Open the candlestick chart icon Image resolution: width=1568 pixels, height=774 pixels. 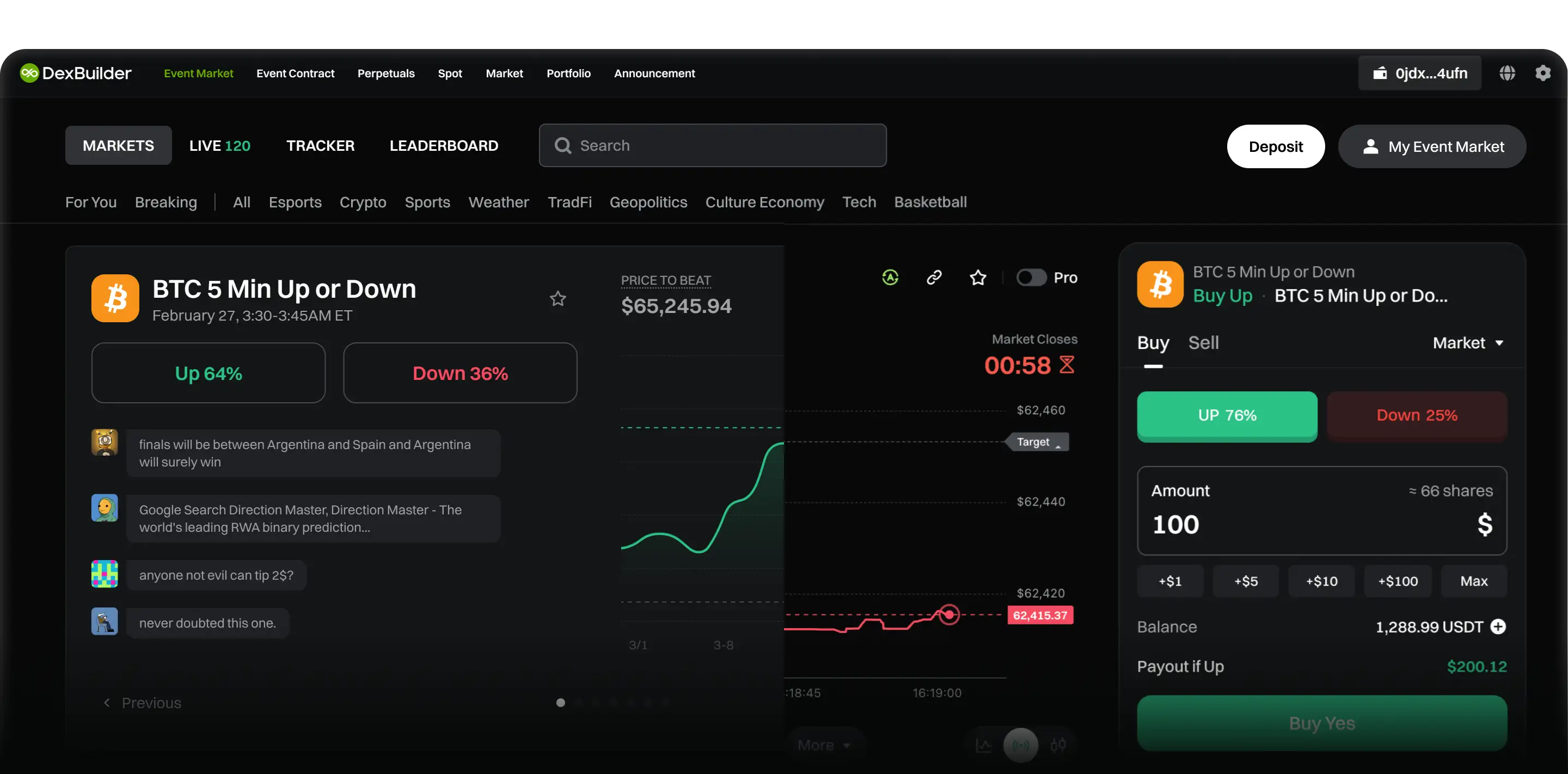click(1058, 745)
